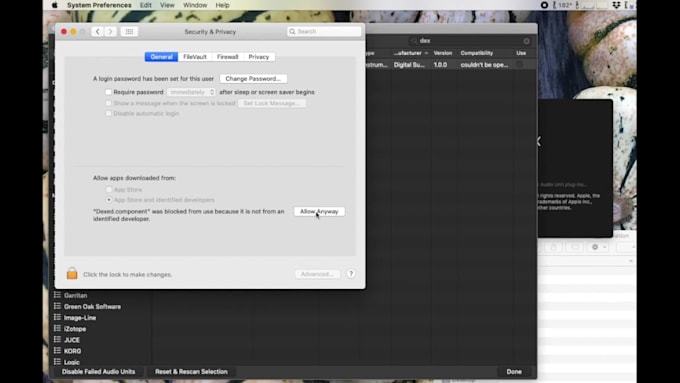680x383 pixels.
Task: Click the list icon beside Green Oak Software
Action: coord(57,306)
